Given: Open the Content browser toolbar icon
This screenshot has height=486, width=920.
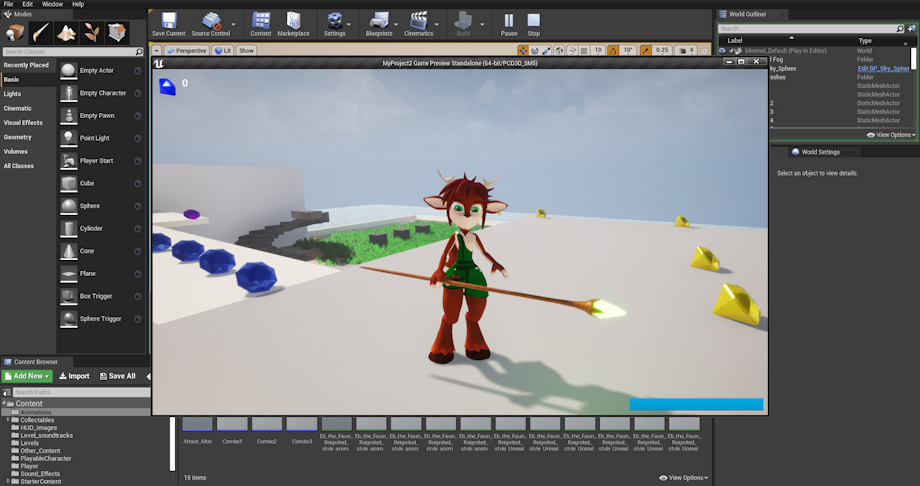Looking at the screenshot, I should click(x=261, y=24).
